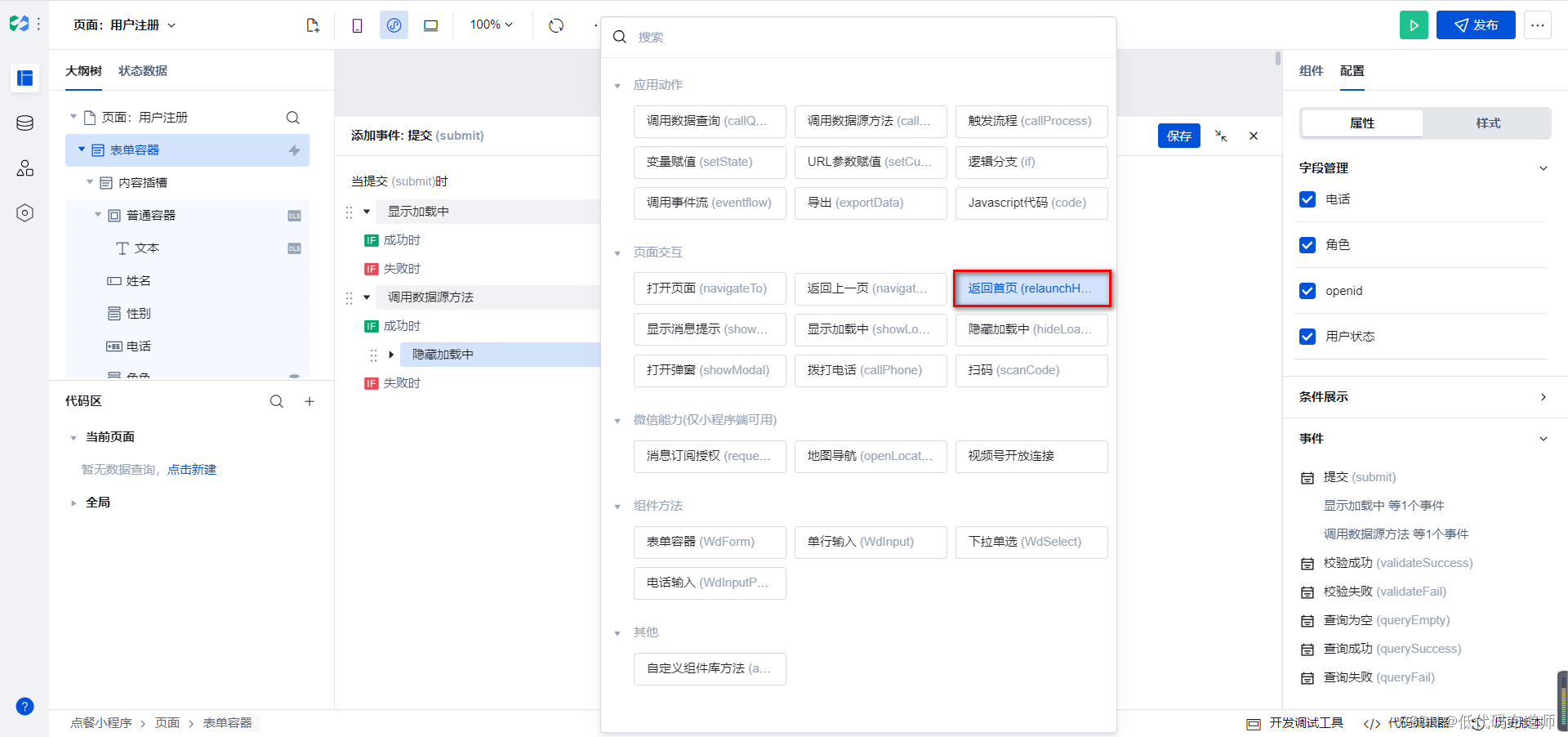Screen dimensions: 1568x737
Task: Switch to the 样式 tab
Action: pyautogui.click(x=1487, y=123)
